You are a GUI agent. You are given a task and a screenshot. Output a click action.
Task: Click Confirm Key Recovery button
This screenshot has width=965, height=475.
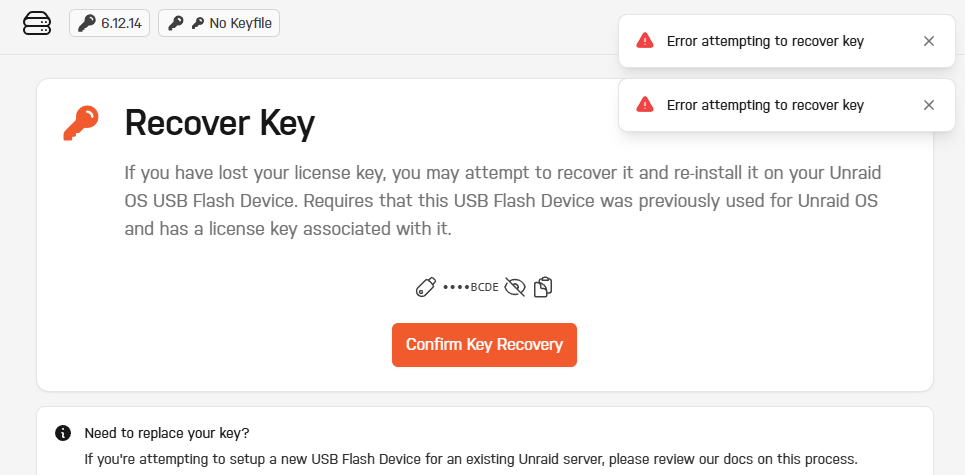pyautogui.click(x=484, y=345)
